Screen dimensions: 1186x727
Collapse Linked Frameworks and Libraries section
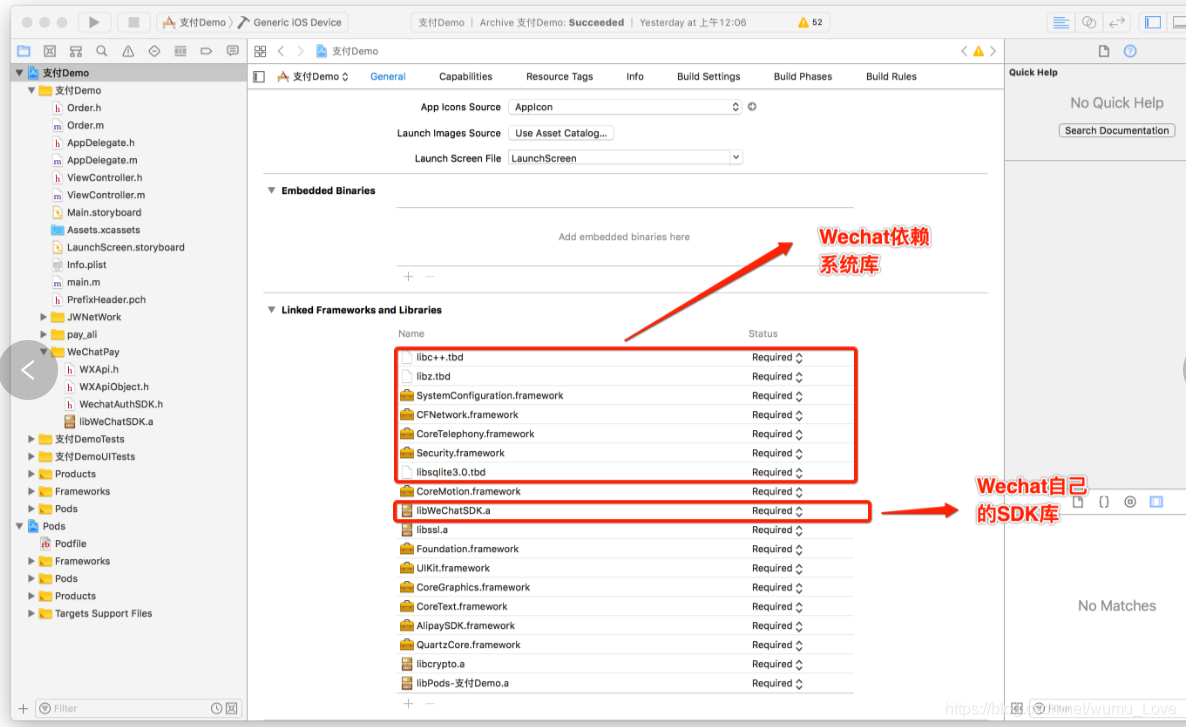pyautogui.click(x=271, y=309)
